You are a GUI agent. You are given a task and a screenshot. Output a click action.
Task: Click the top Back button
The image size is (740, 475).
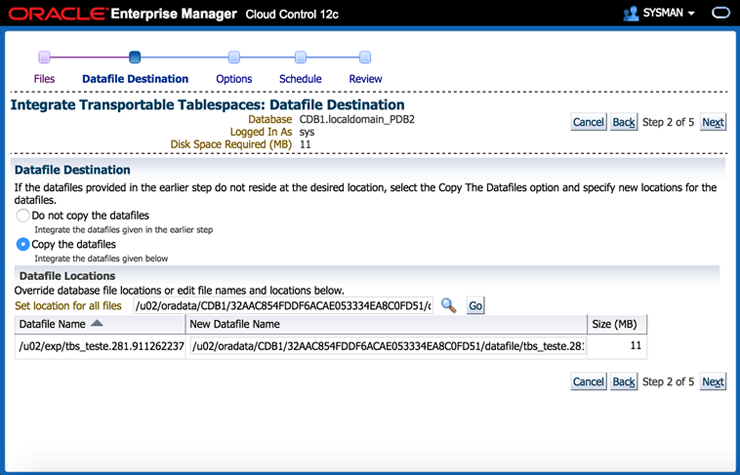[623, 122]
